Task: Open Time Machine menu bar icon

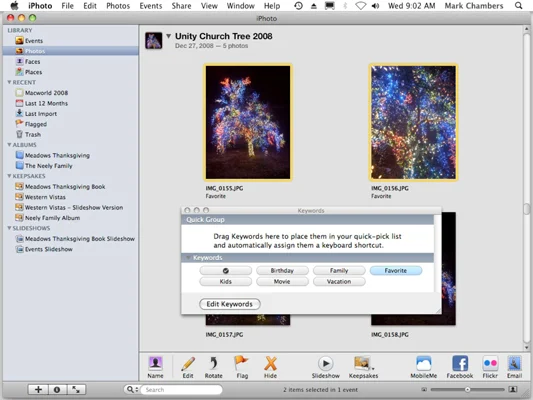Action: (x=298, y=6)
